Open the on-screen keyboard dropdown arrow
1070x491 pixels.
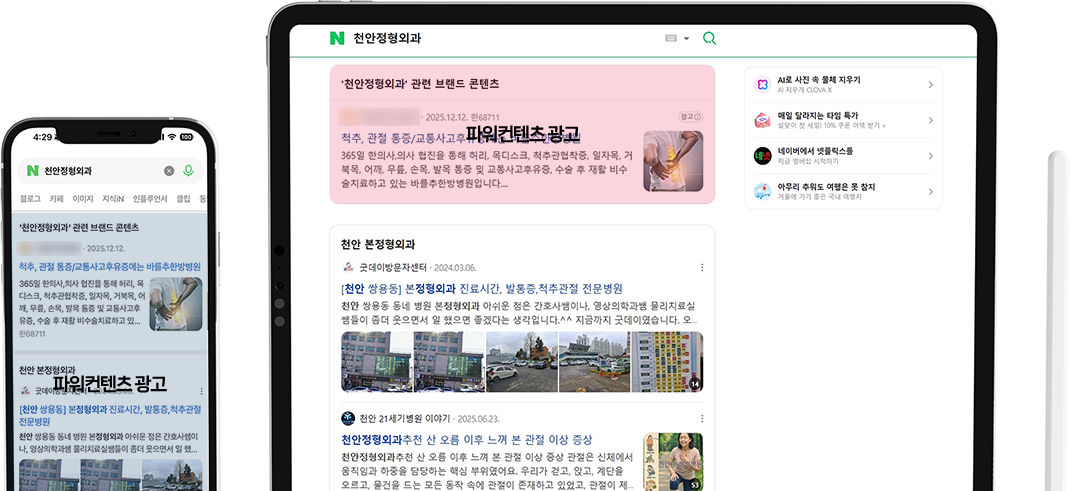click(x=687, y=39)
